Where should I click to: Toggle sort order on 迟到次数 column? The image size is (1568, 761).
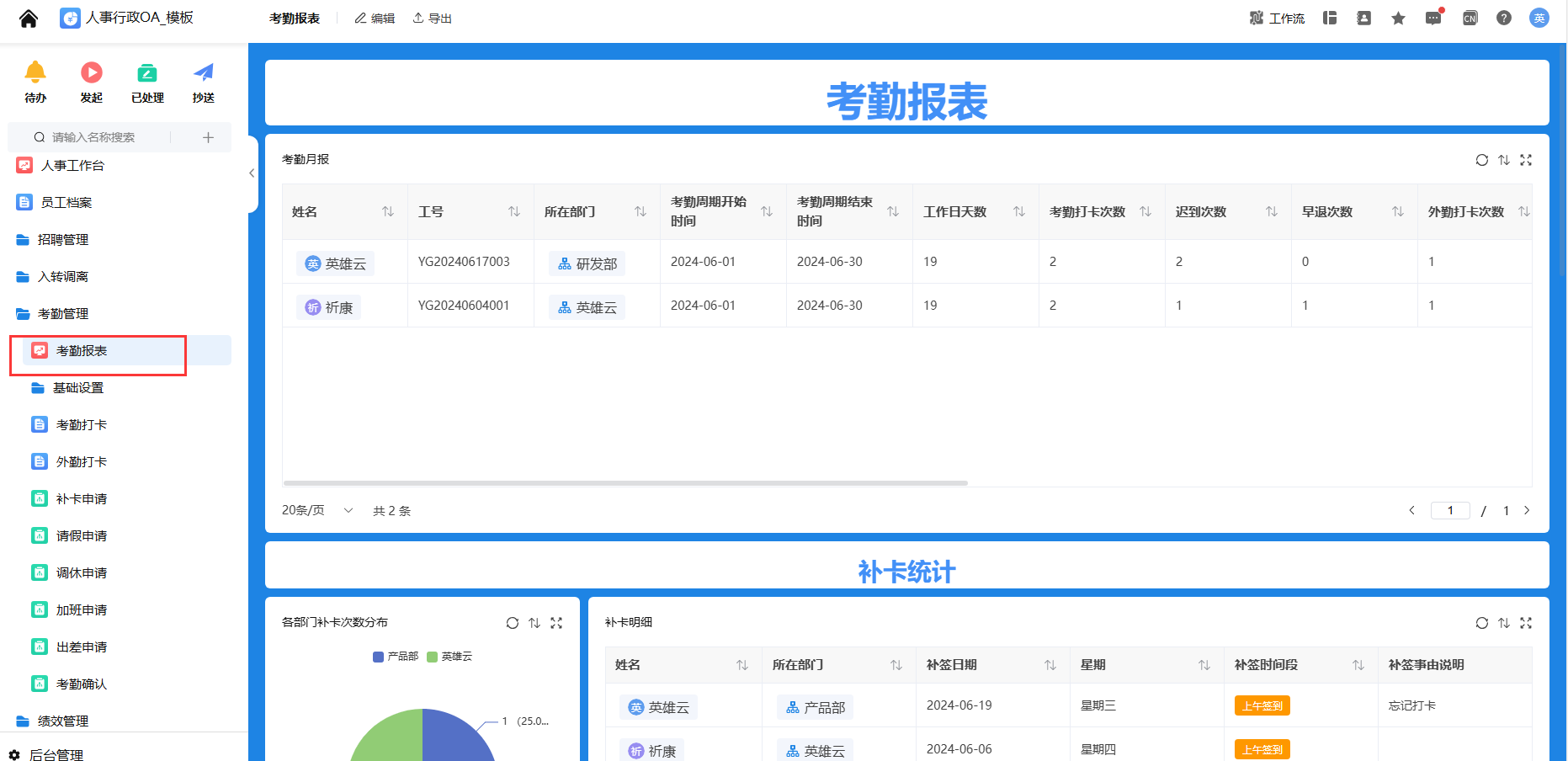[x=1272, y=212]
